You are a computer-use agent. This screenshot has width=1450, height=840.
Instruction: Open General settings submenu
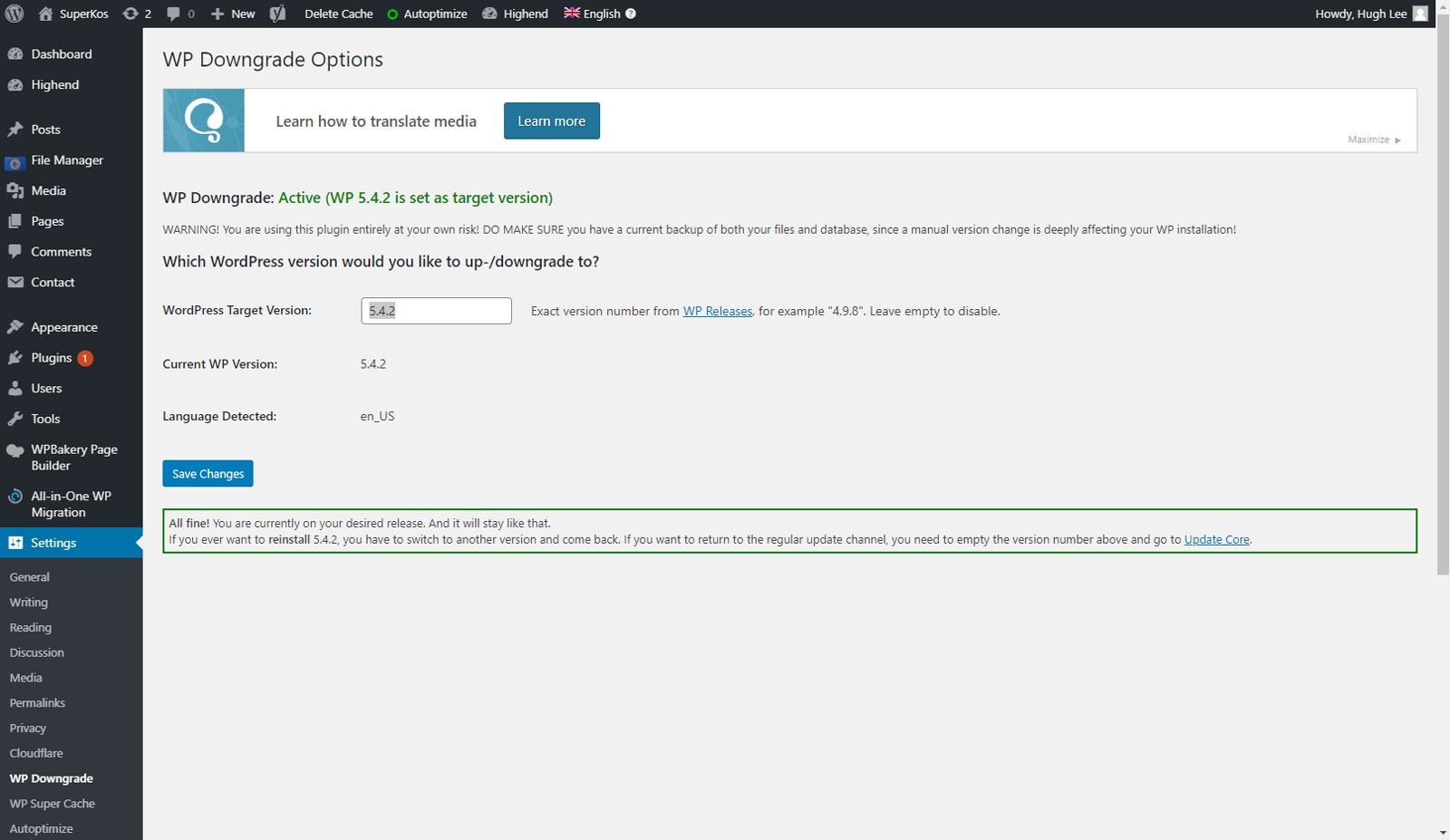pyautogui.click(x=30, y=577)
